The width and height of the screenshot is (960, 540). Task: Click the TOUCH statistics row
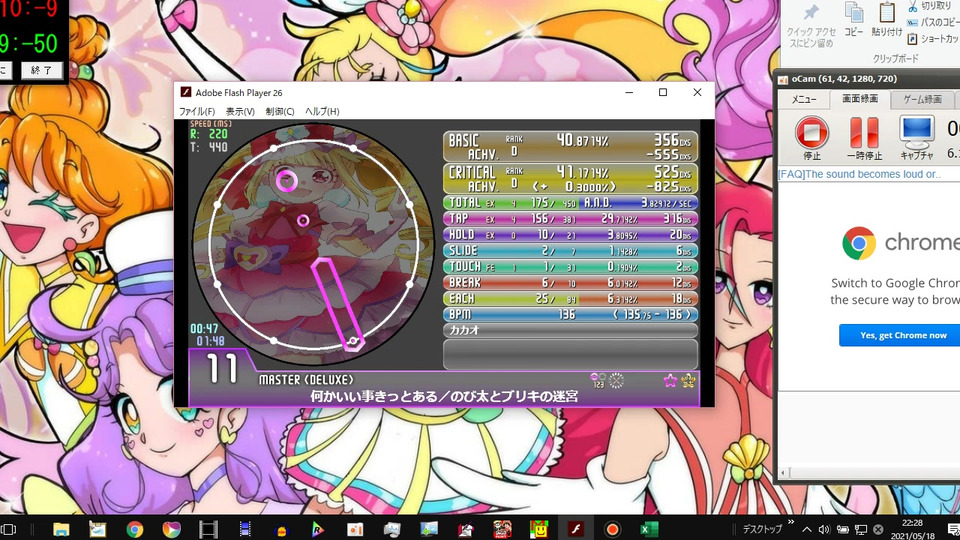click(x=570, y=266)
